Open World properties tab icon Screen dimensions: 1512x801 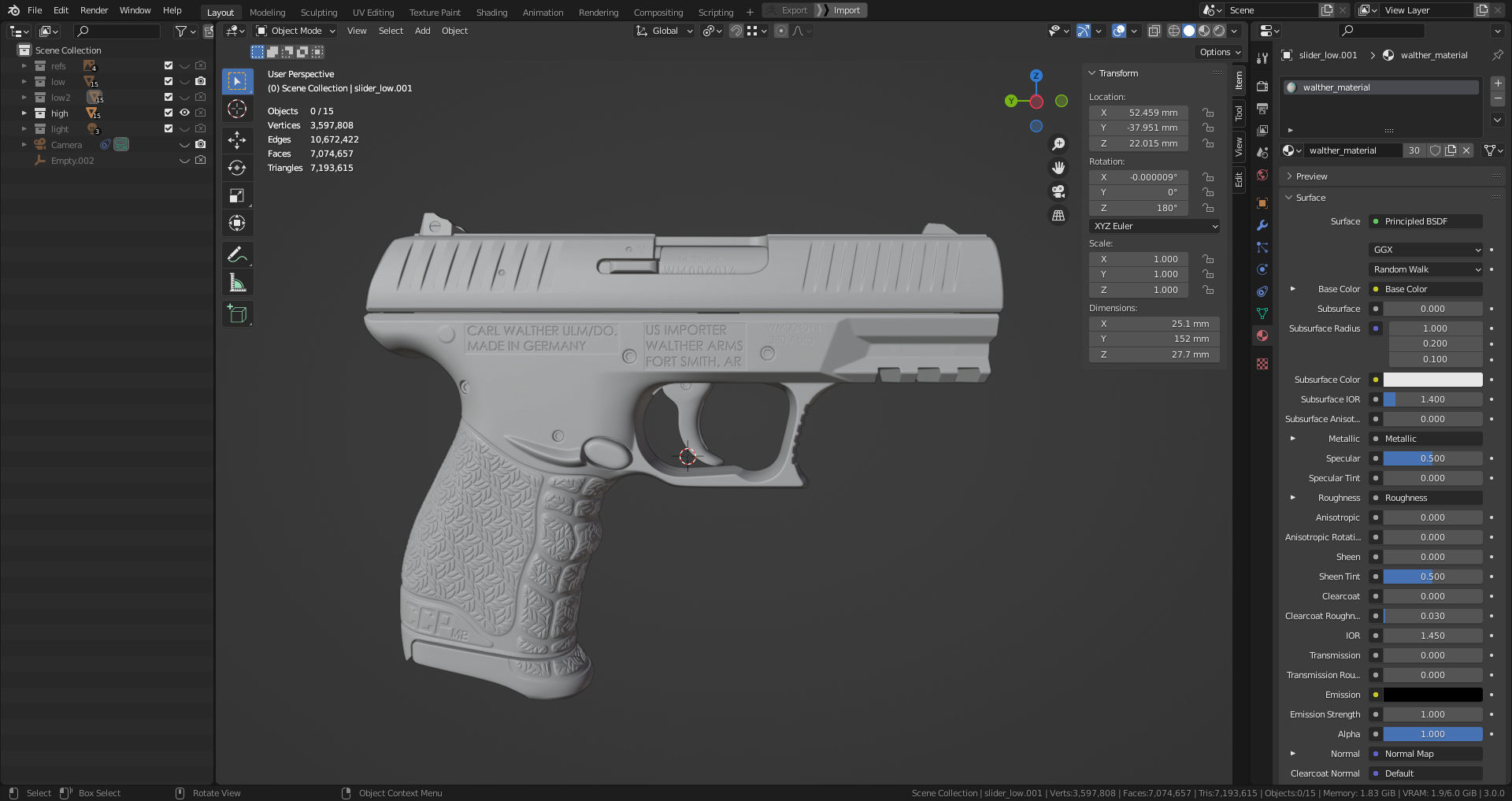(x=1262, y=175)
